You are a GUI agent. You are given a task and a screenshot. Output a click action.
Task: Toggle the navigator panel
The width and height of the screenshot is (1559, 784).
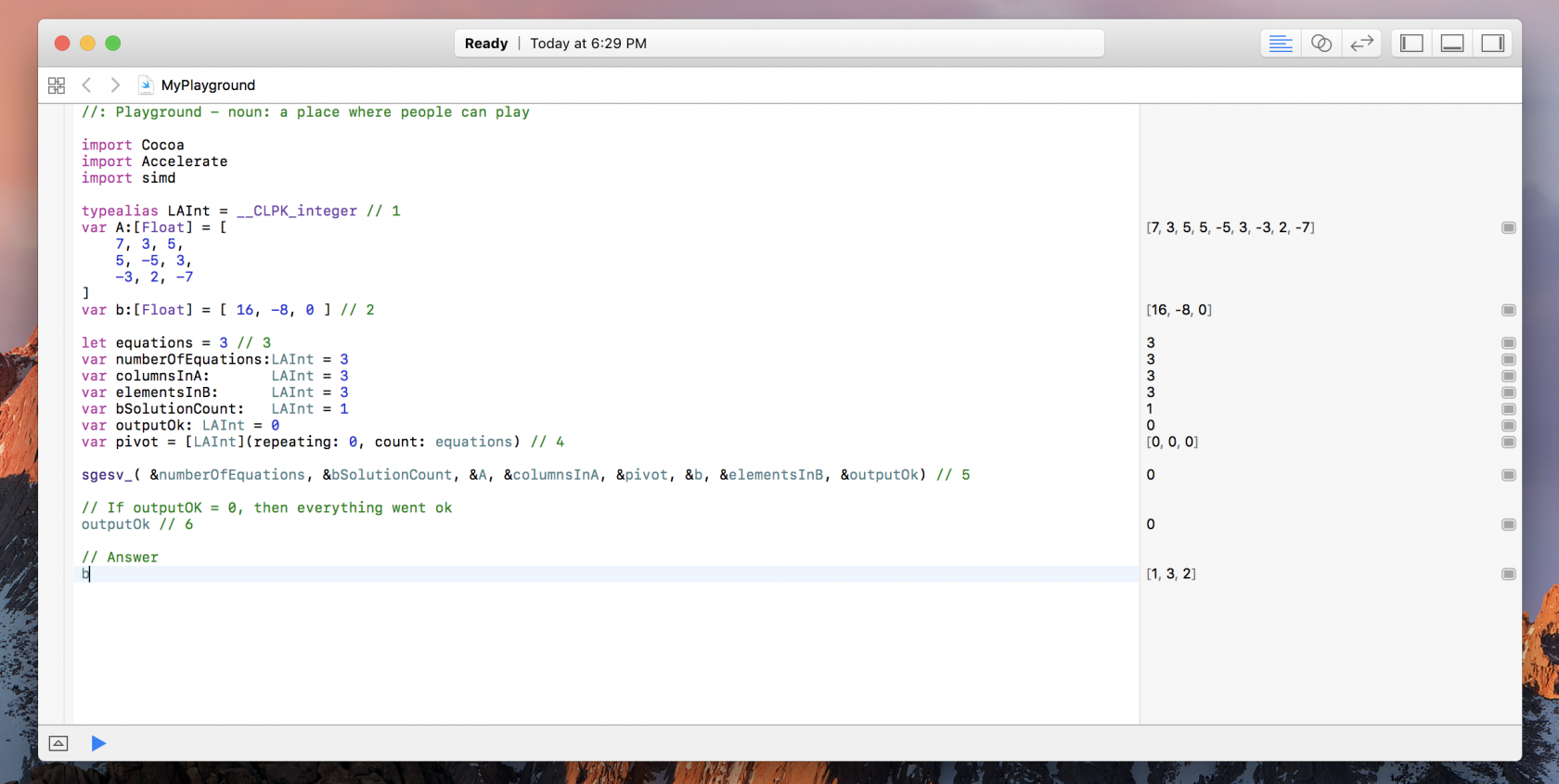click(x=1411, y=44)
